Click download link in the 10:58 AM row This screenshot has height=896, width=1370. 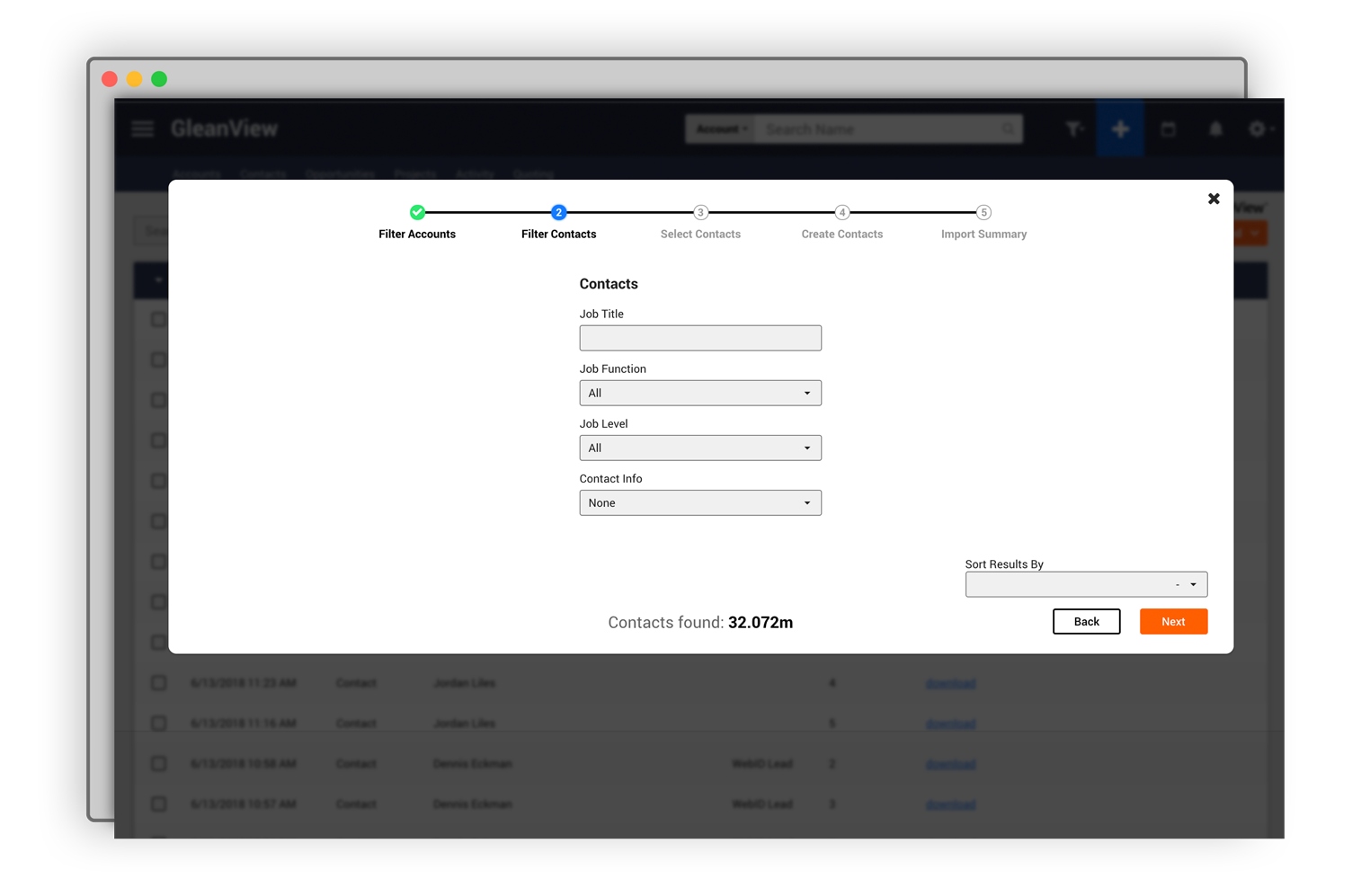950,764
